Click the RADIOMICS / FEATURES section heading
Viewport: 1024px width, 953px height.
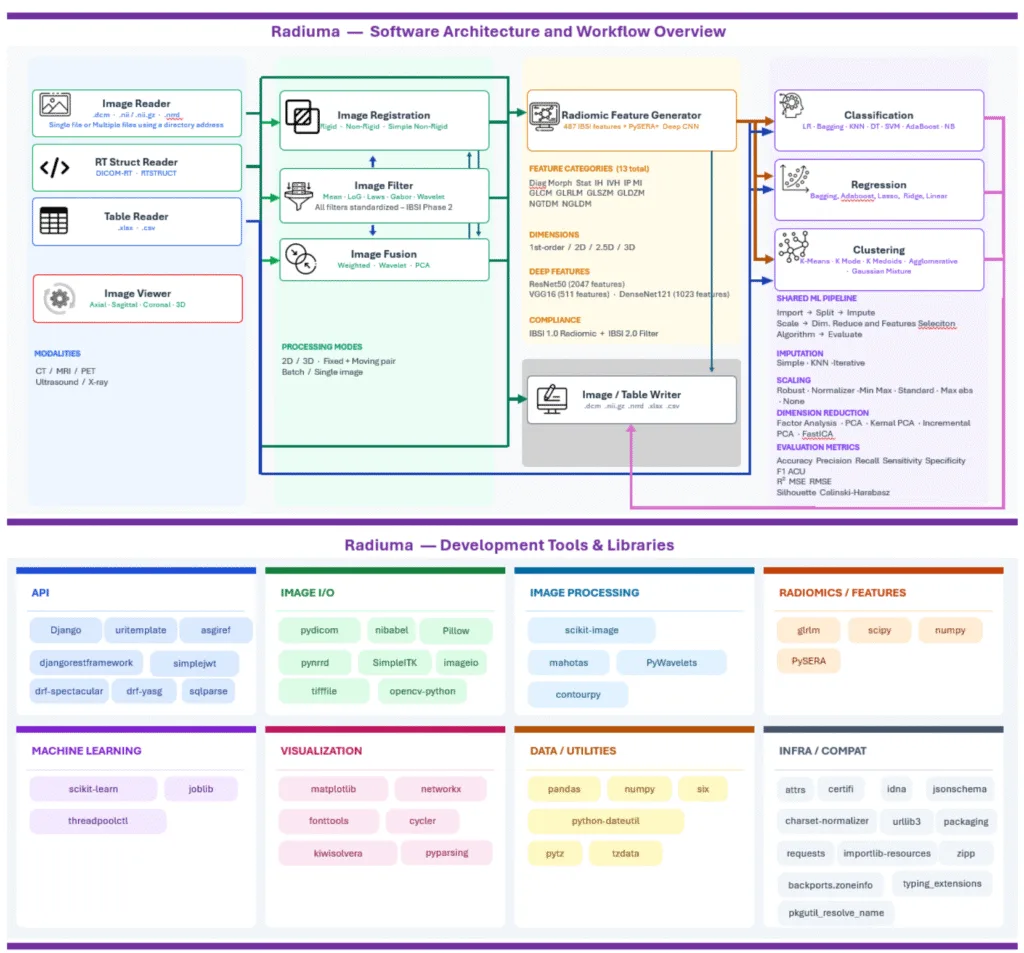click(x=842, y=592)
